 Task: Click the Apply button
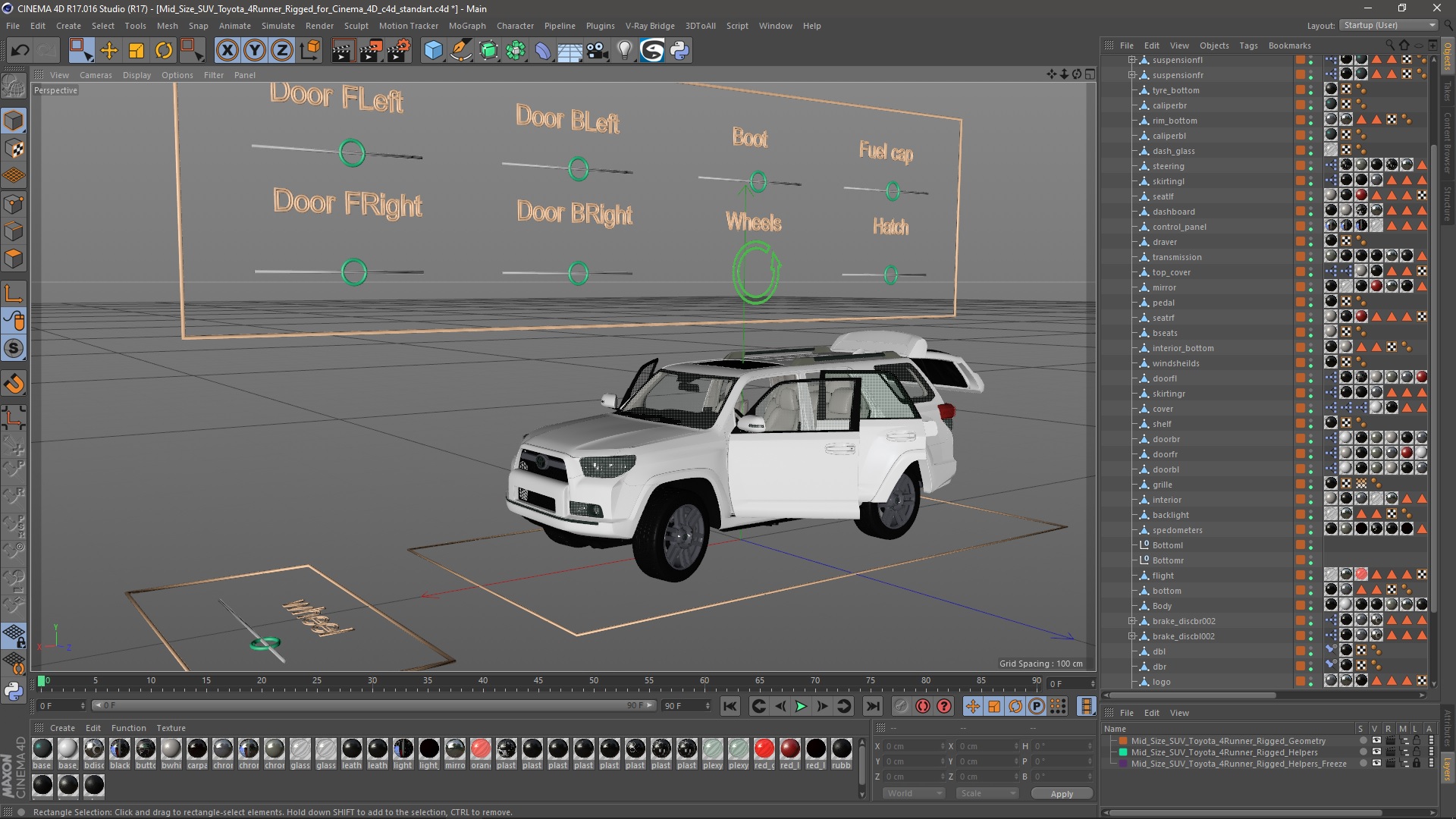pyautogui.click(x=1062, y=794)
